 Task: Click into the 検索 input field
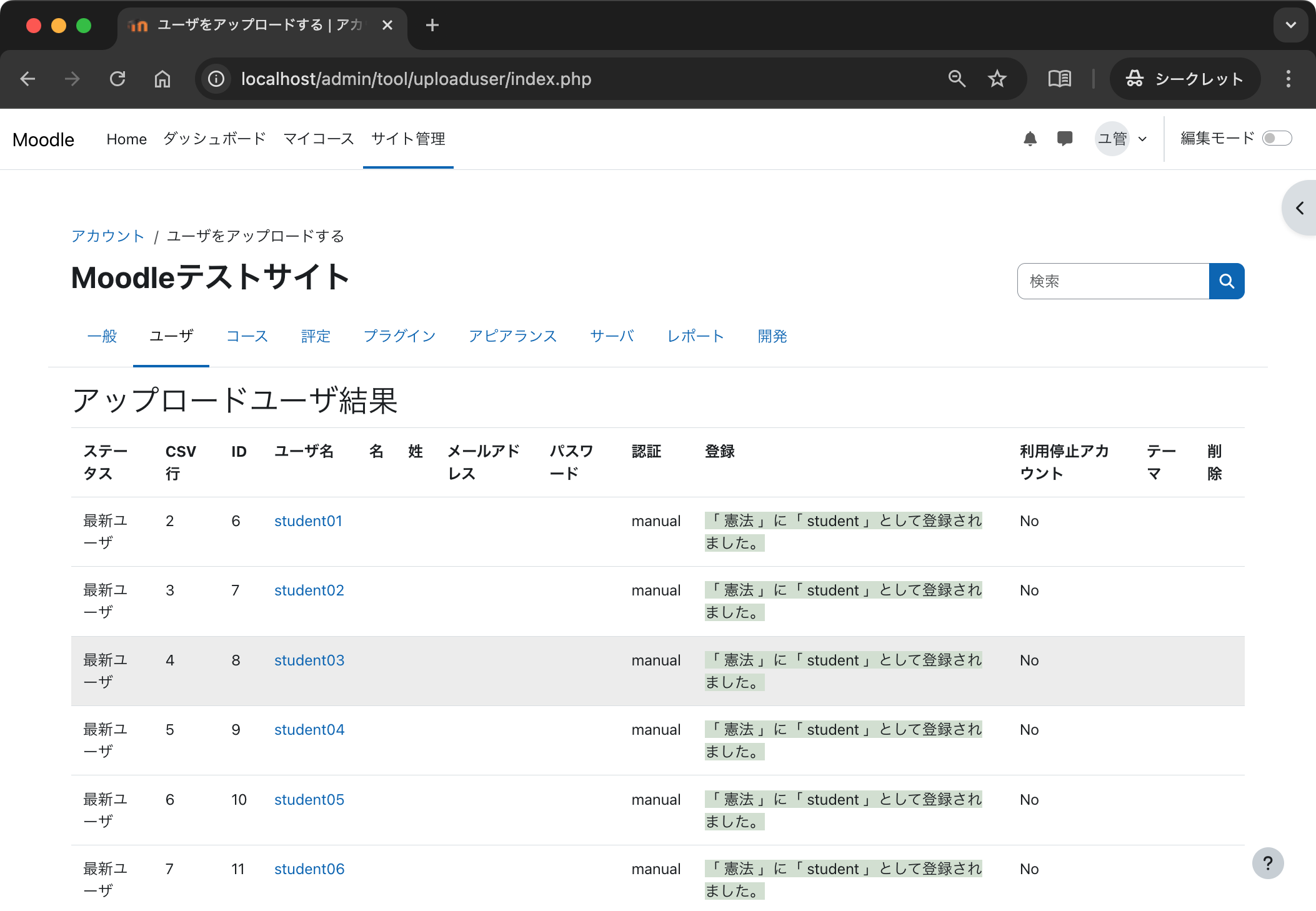pyautogui.click(x=1112, y=281)
